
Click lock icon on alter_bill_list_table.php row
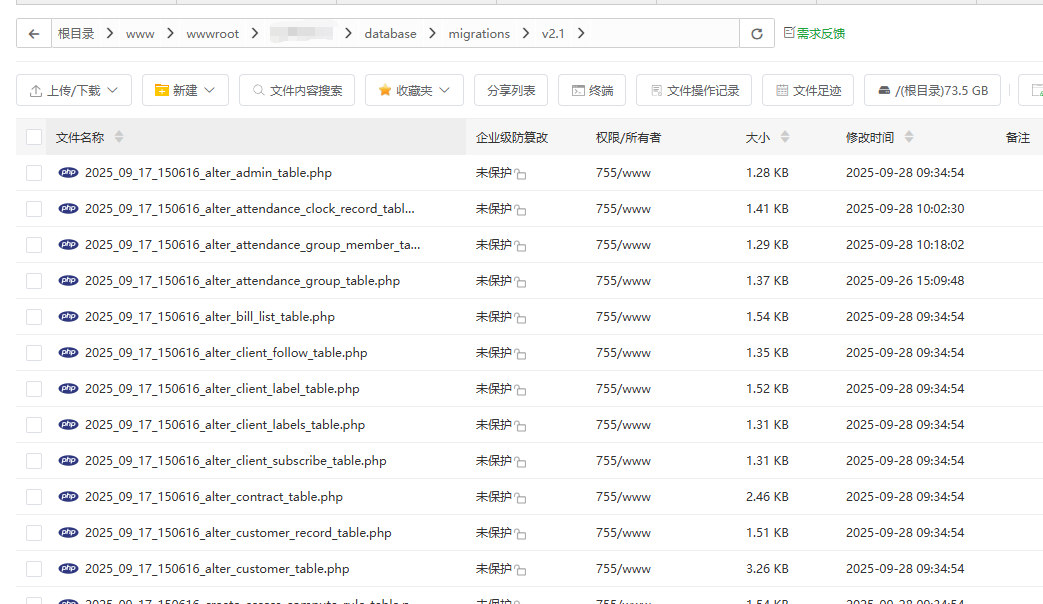(521, 319)
